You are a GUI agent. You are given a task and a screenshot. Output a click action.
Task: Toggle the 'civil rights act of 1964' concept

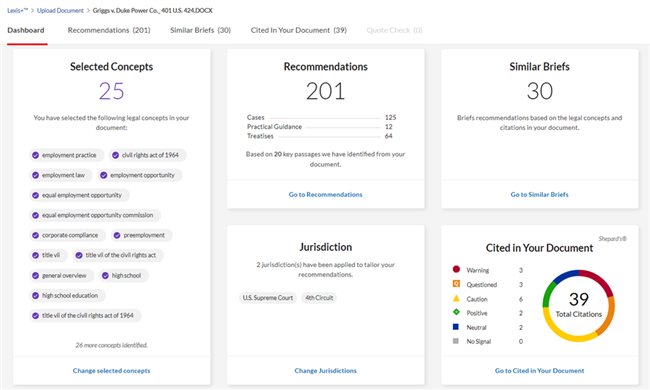coord(148,155)
